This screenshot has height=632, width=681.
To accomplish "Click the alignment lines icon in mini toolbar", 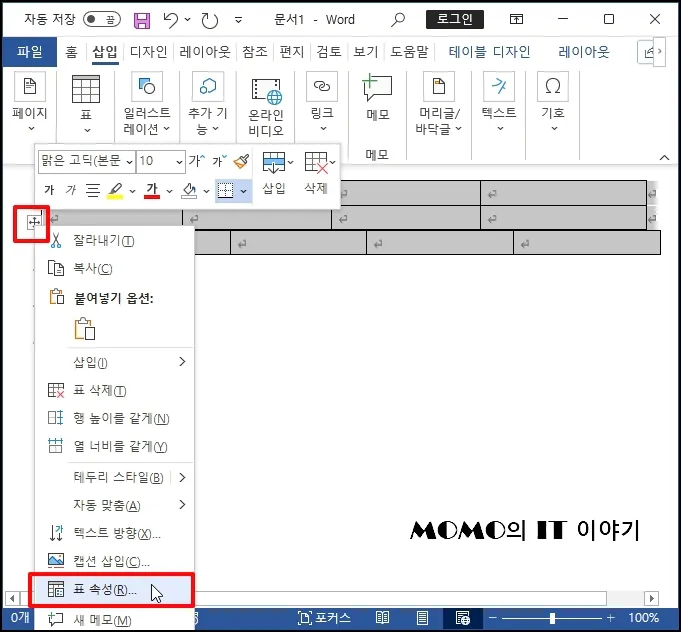I will [x=93, y=190].
